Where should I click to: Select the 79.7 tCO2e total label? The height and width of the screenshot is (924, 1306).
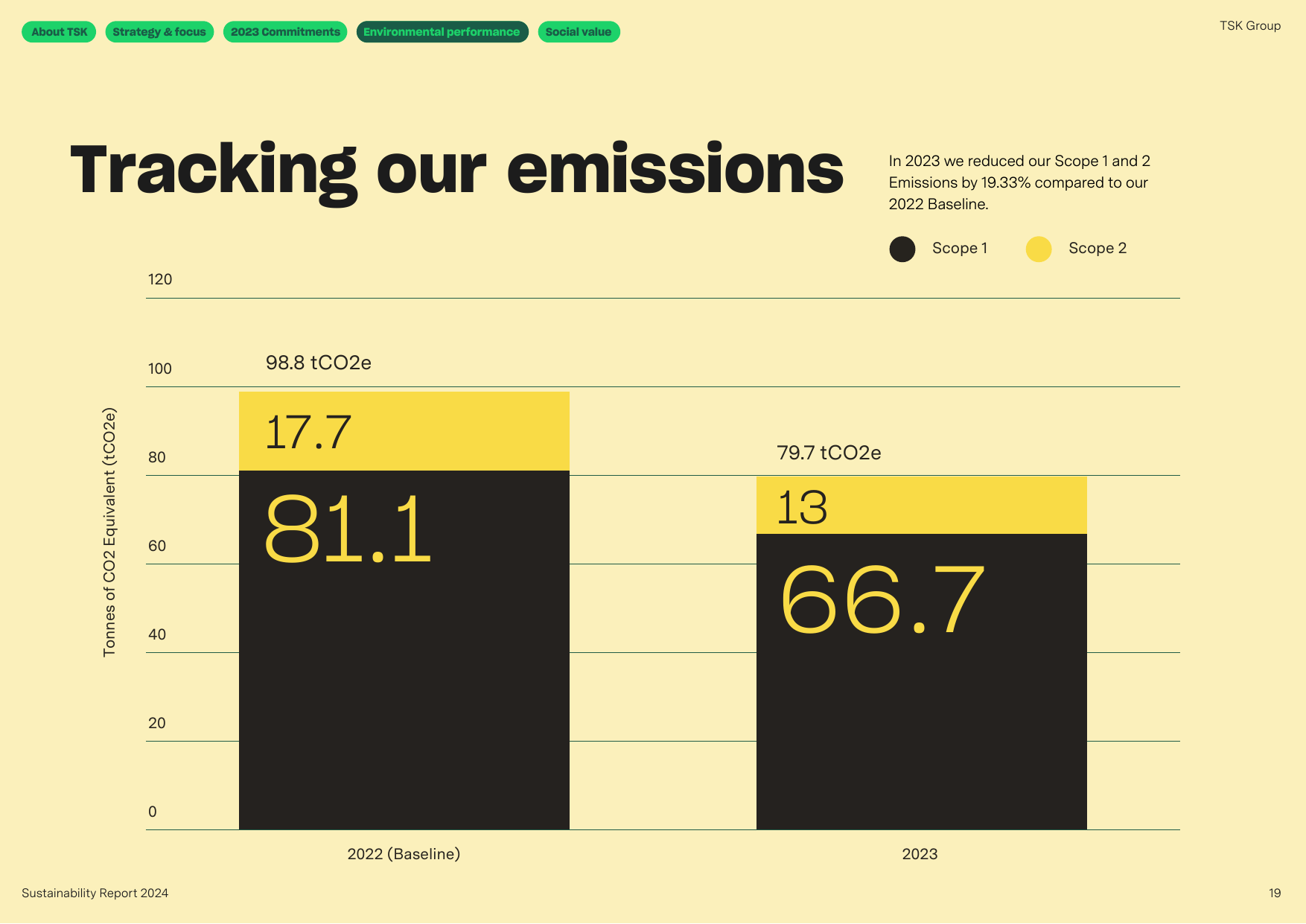tap(829, 453)
